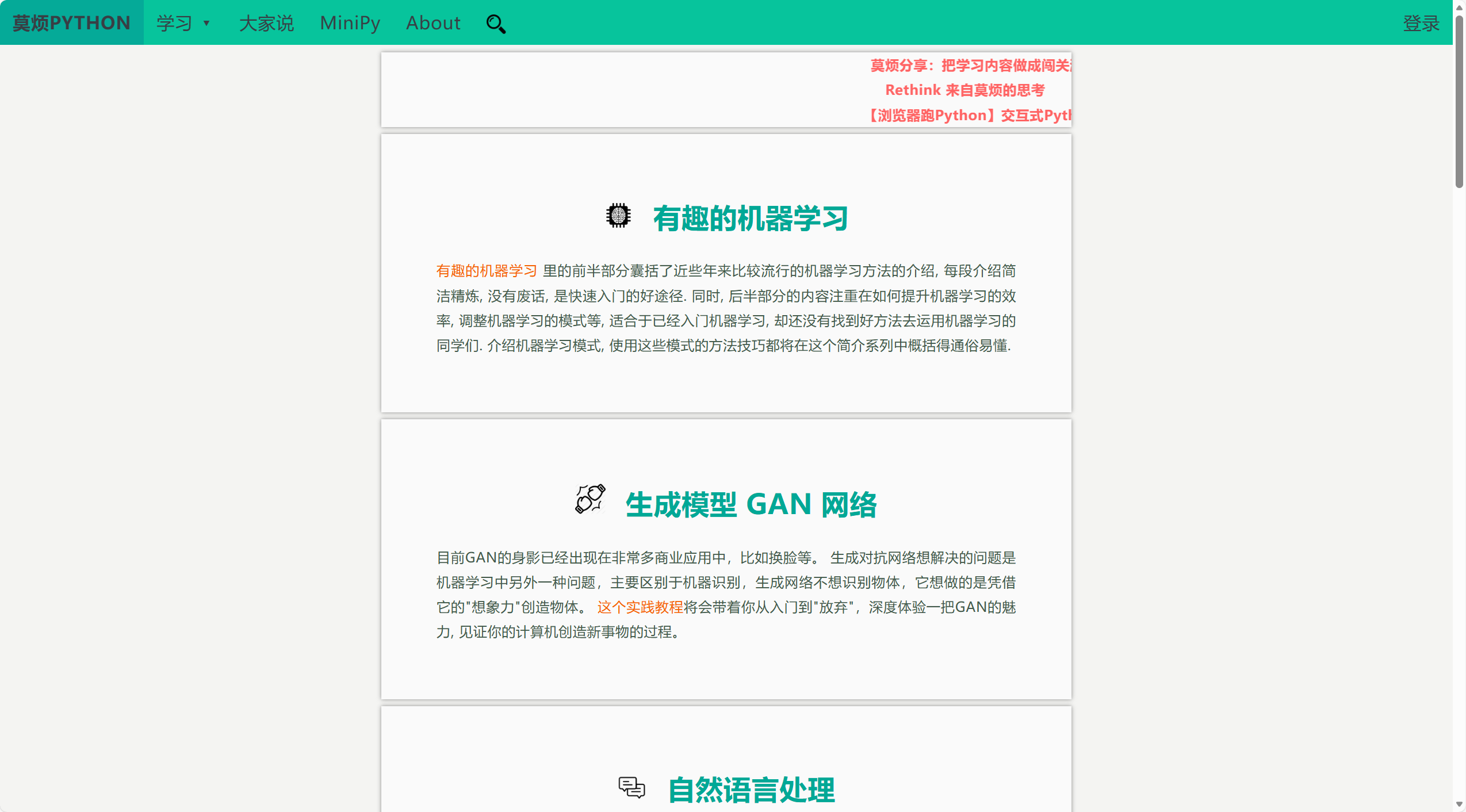Open the About page
This screenshot has width=1466, height=812.
(433, 22)
